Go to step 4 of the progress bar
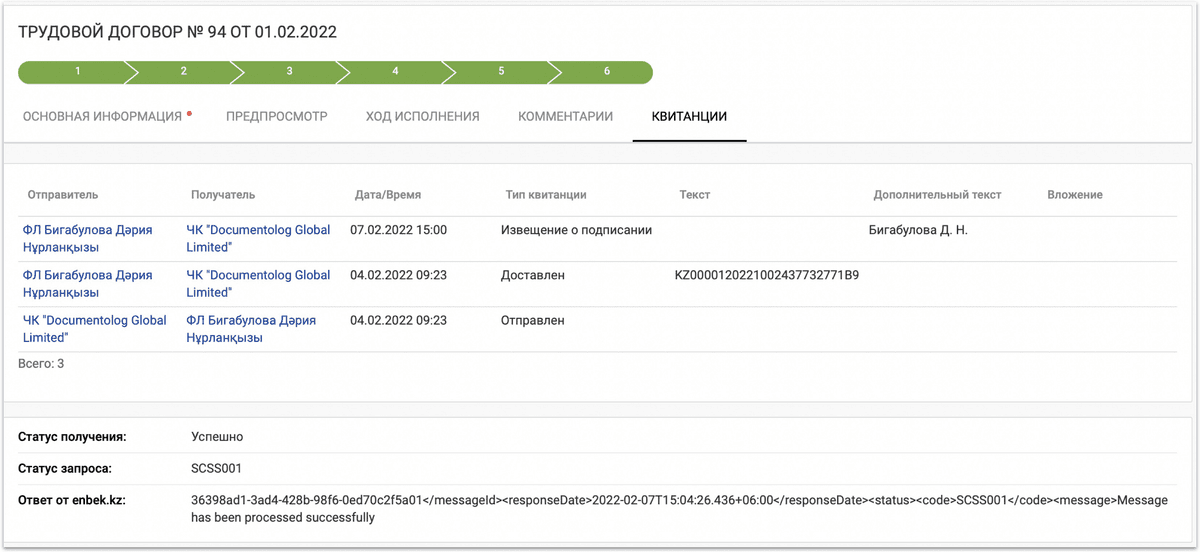The width and height of the screenshot is (1200, 552). pyautogui.click(x=395, y=72)
